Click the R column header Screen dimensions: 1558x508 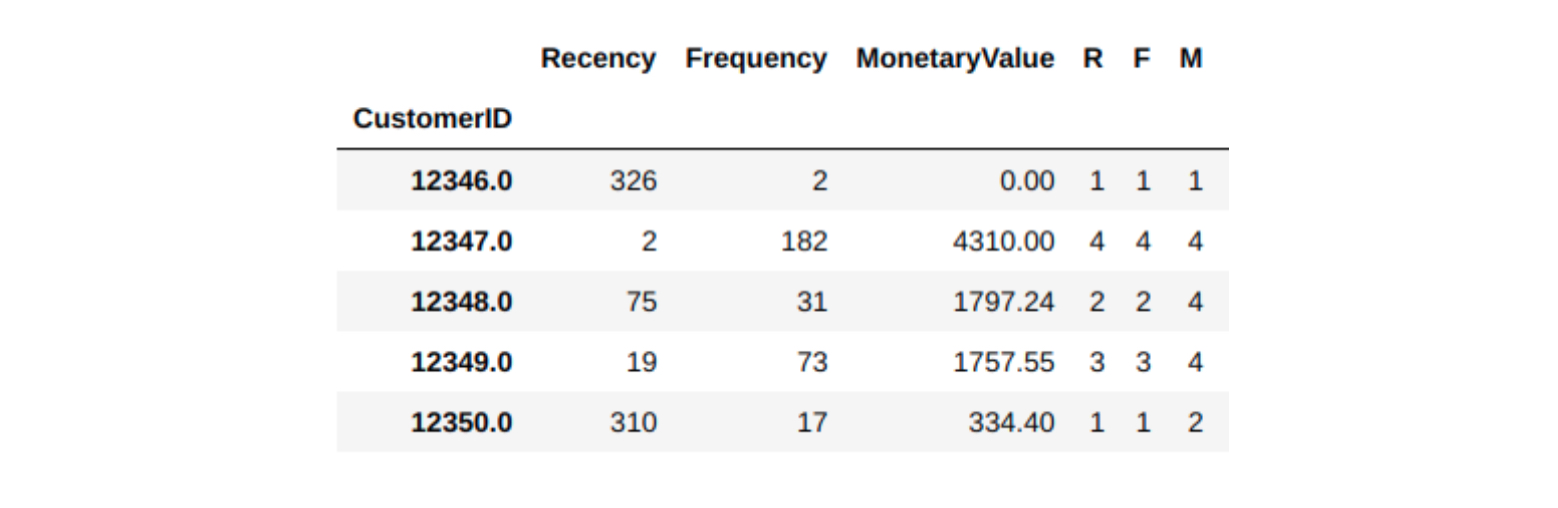pyautogui.click(x=1093, y=59)
